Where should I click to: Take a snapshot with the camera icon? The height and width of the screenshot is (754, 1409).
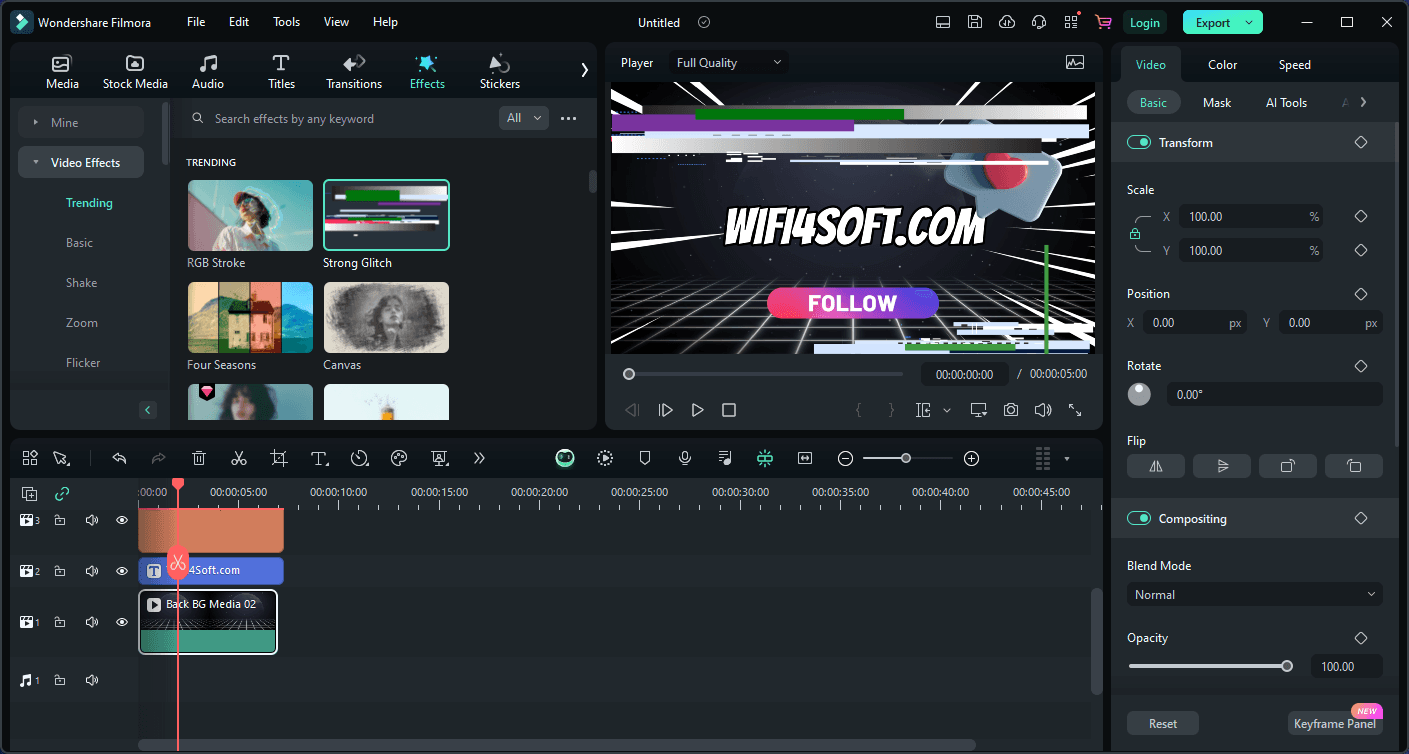click(x=1012, y=410)
